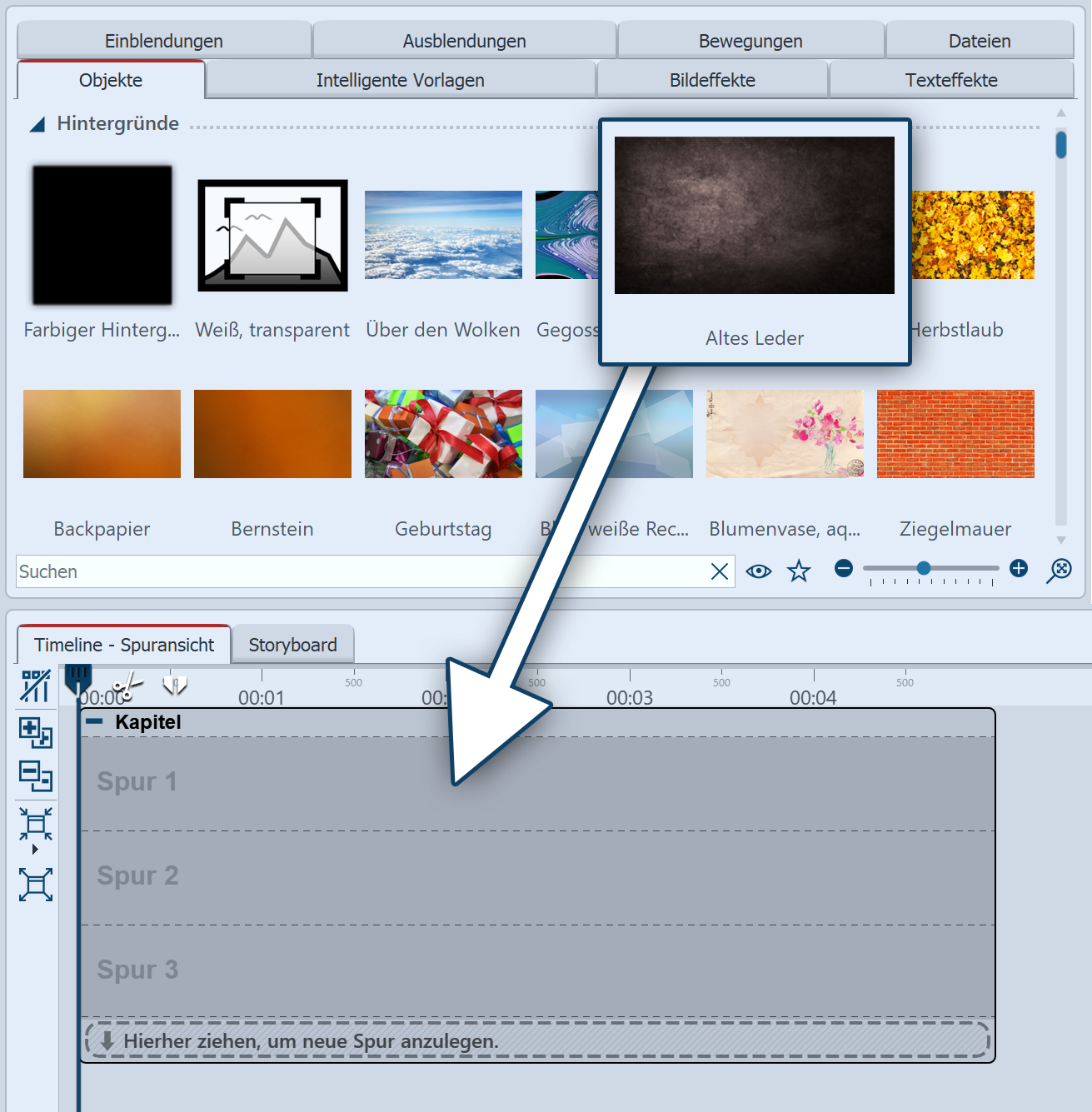This screenshot has height=1112, width=1092.
Task: Switch to the Storyboard tab
Action: 292,645
